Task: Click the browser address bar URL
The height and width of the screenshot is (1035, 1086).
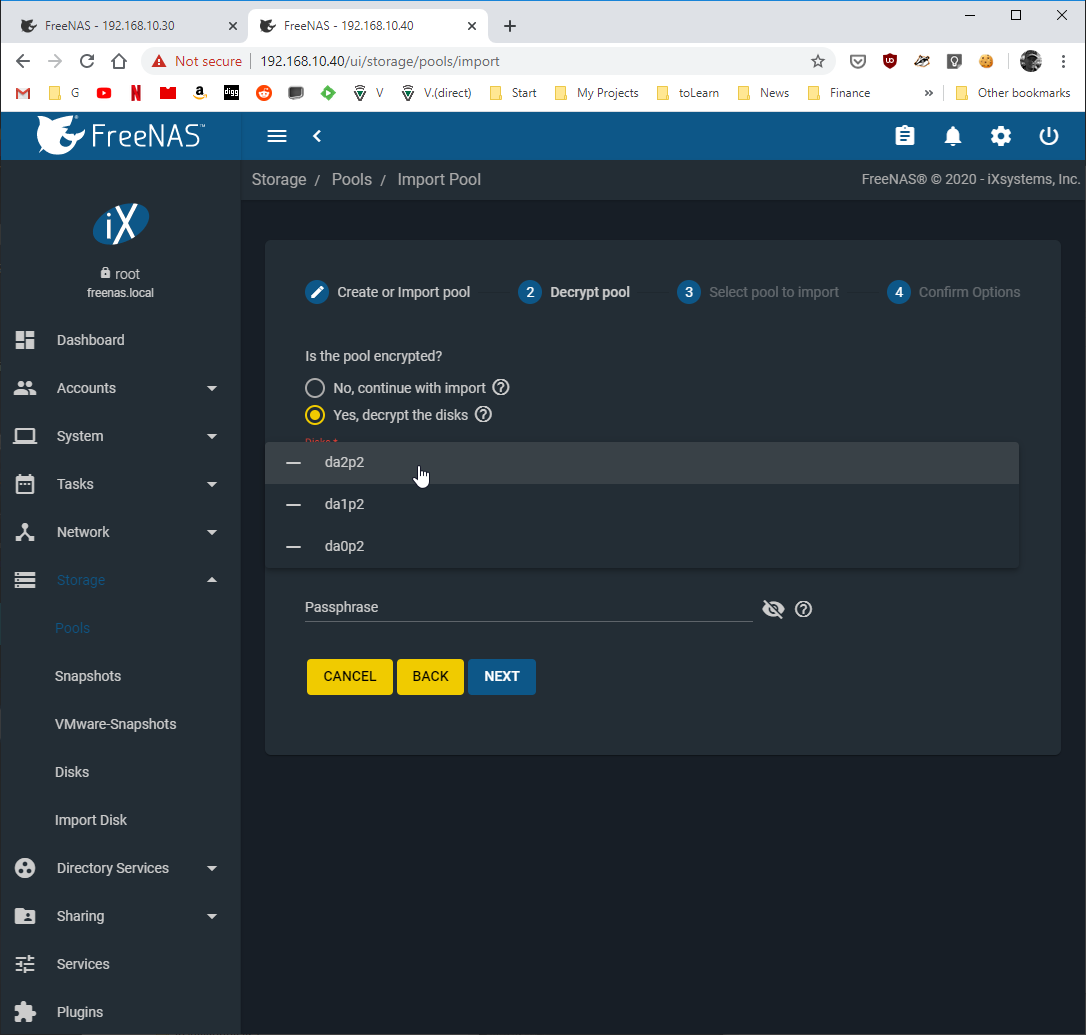Action: pos(380,61)
